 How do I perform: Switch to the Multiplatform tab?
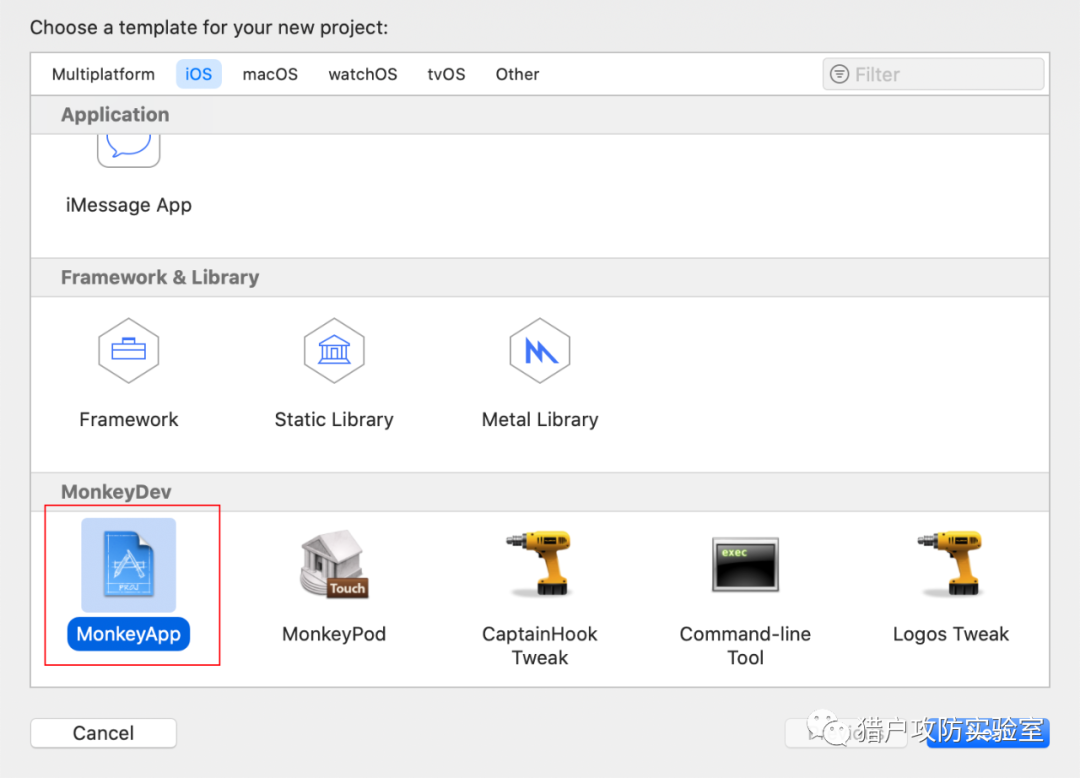(103, 75)
